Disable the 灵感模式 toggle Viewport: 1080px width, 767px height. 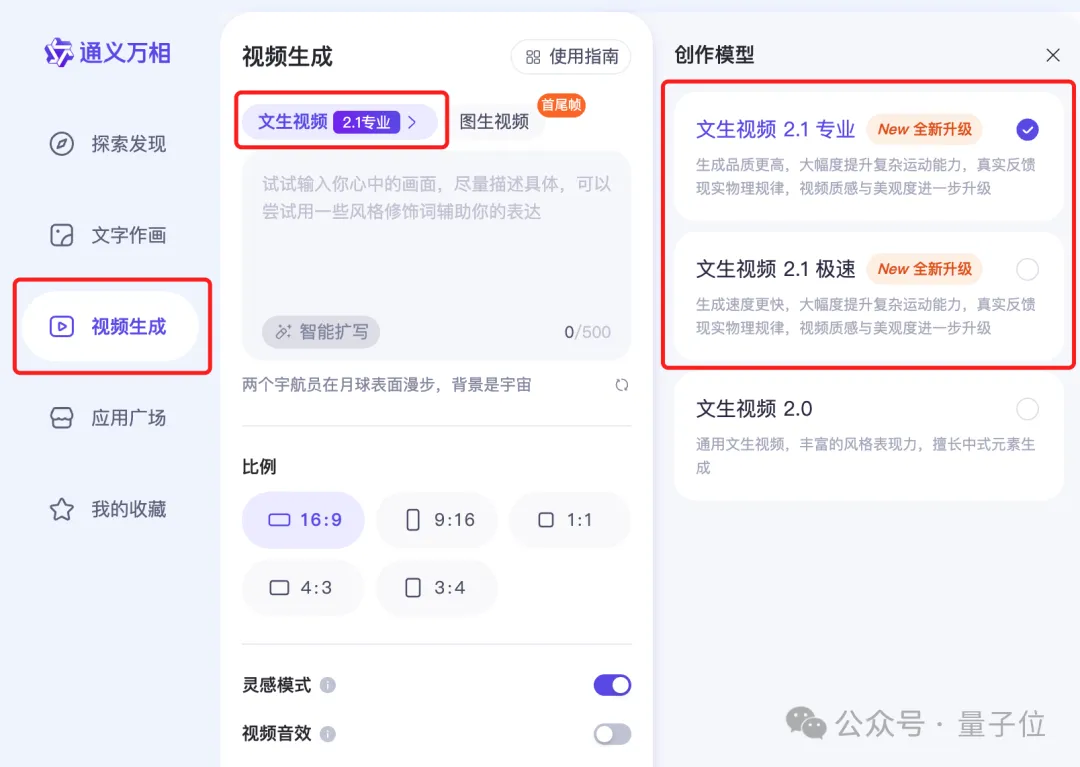pyautogui.click(x=611, y=685)
